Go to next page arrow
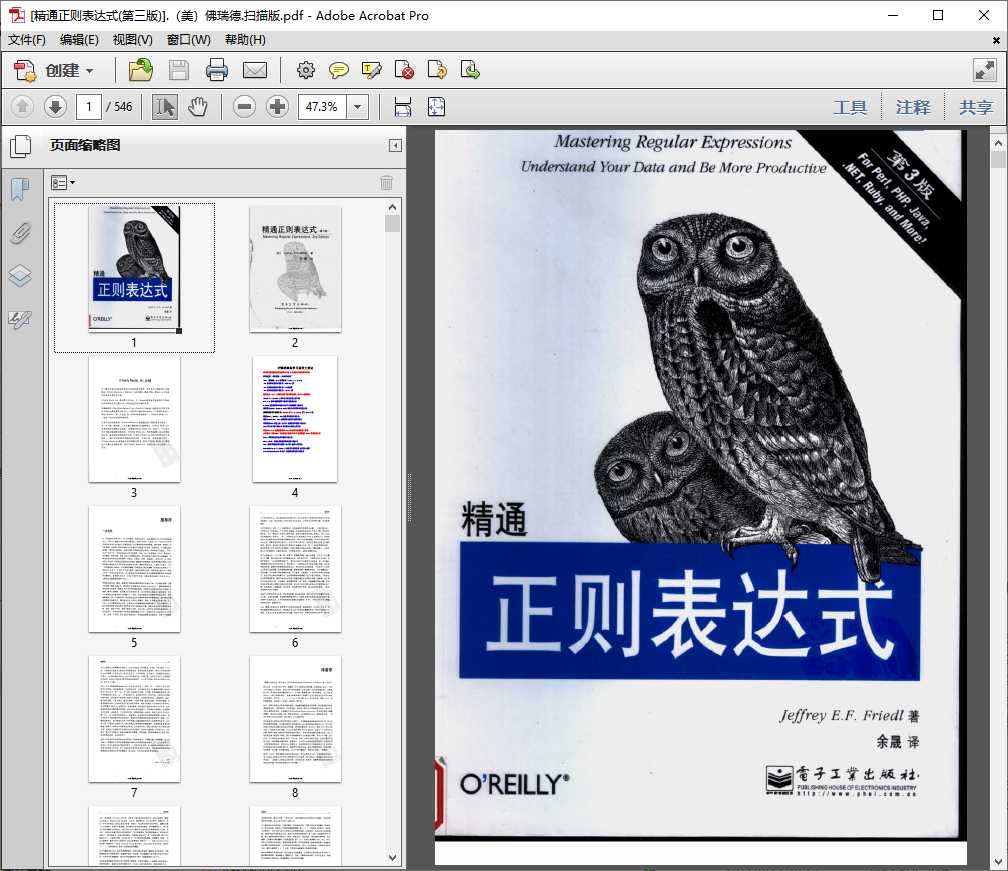The image size is (1008, 871). pos(55,107)
